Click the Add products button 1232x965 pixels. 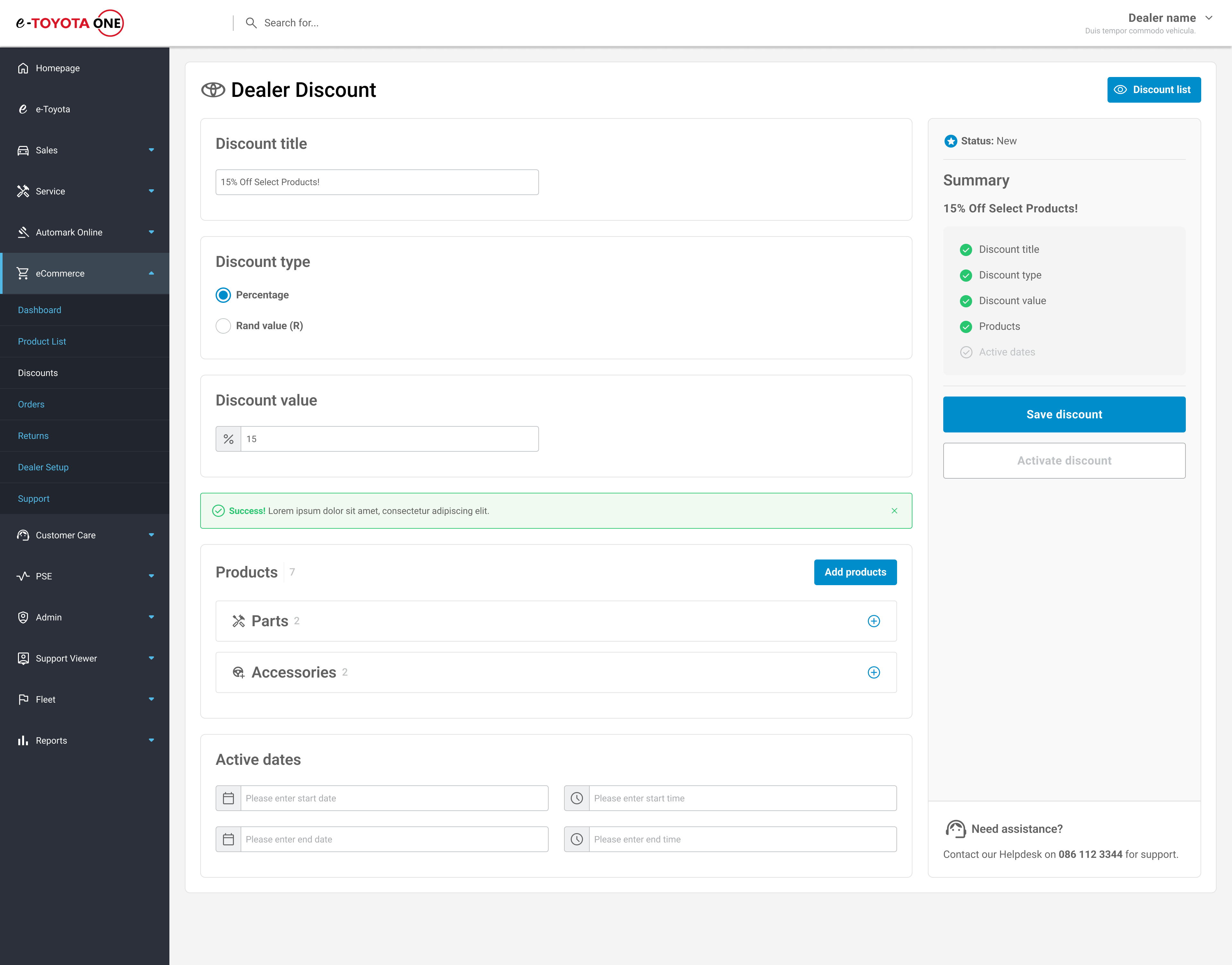[855, 572]
